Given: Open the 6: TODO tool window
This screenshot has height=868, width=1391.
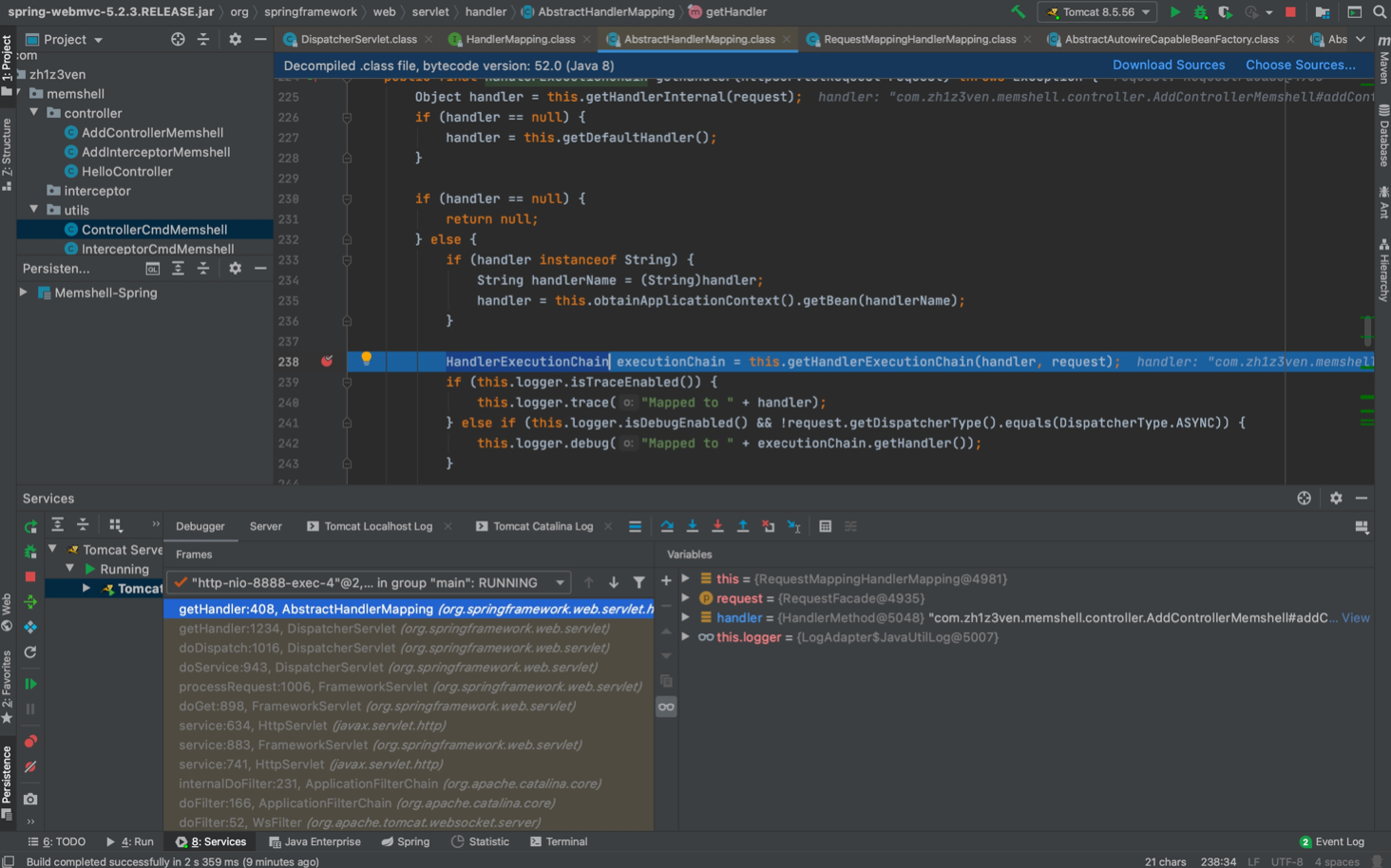Looking at the screenshot, I should (56, 841).
